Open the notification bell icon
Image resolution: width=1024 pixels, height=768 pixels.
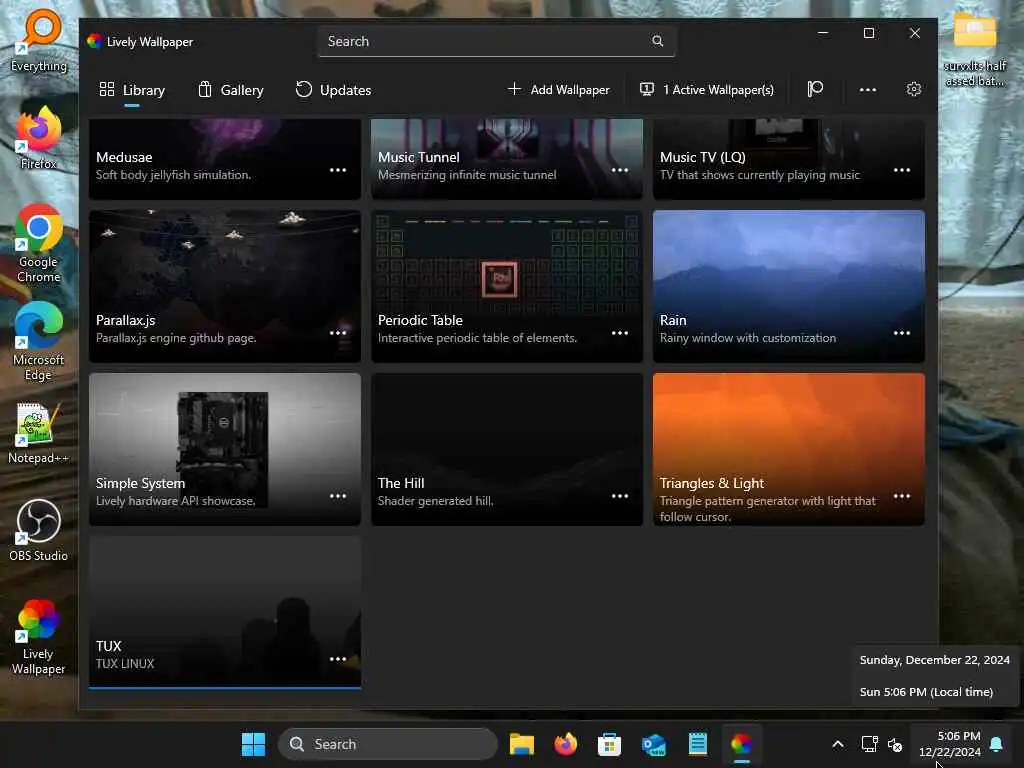997,744
